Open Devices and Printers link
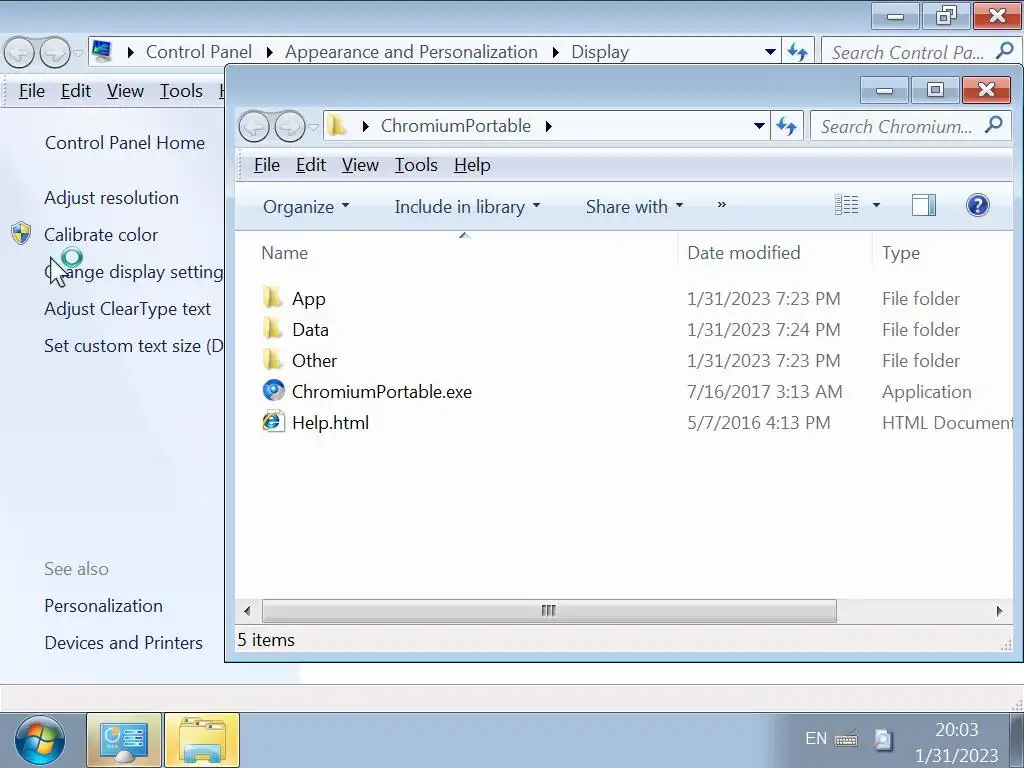The width and height of the screenshot is (1024, 768). pos(123,643)
